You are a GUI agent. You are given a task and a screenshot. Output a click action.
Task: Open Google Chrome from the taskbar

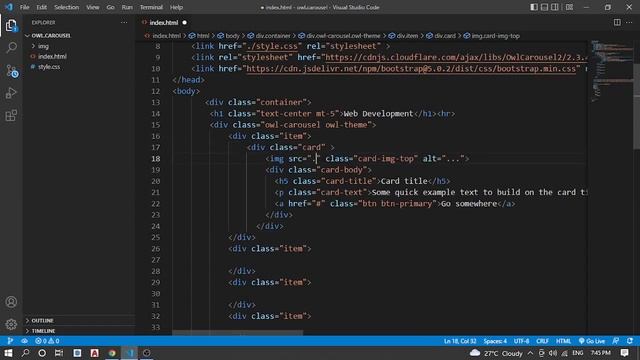tap(112, 353)
